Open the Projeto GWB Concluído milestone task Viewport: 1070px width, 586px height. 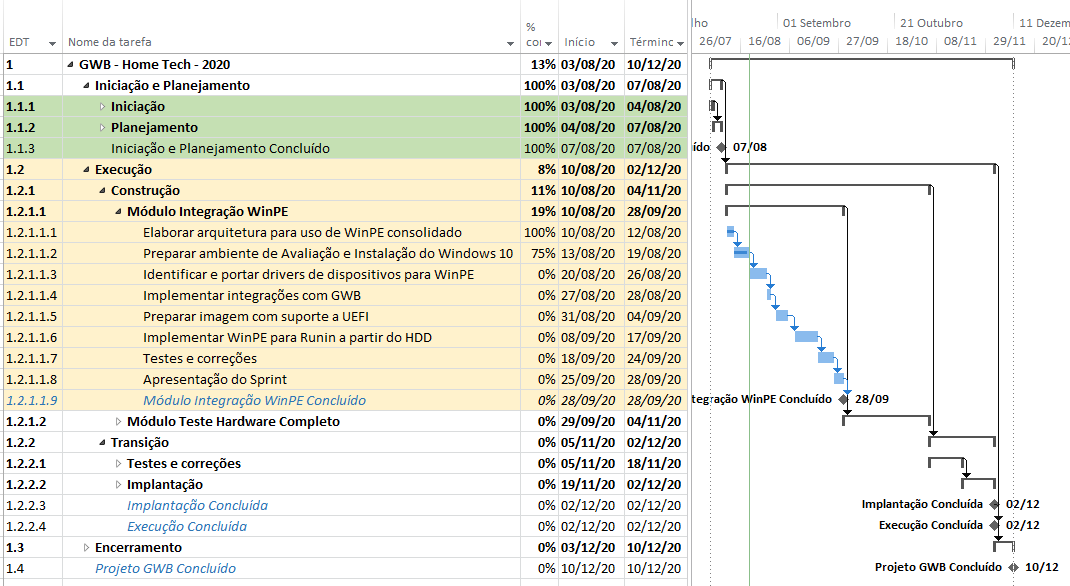point(165,568)
